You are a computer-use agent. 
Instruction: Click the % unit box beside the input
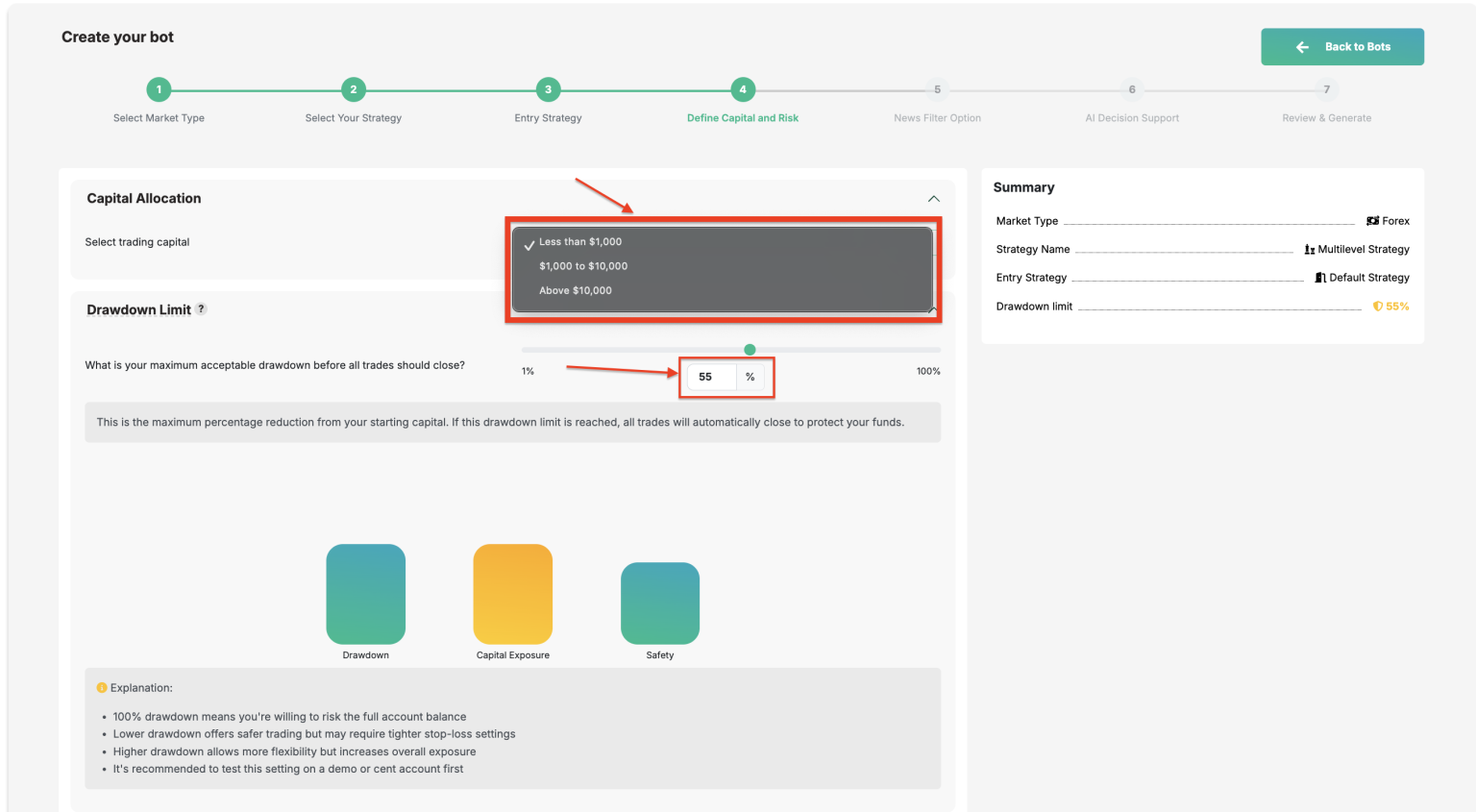click(750, 377)
